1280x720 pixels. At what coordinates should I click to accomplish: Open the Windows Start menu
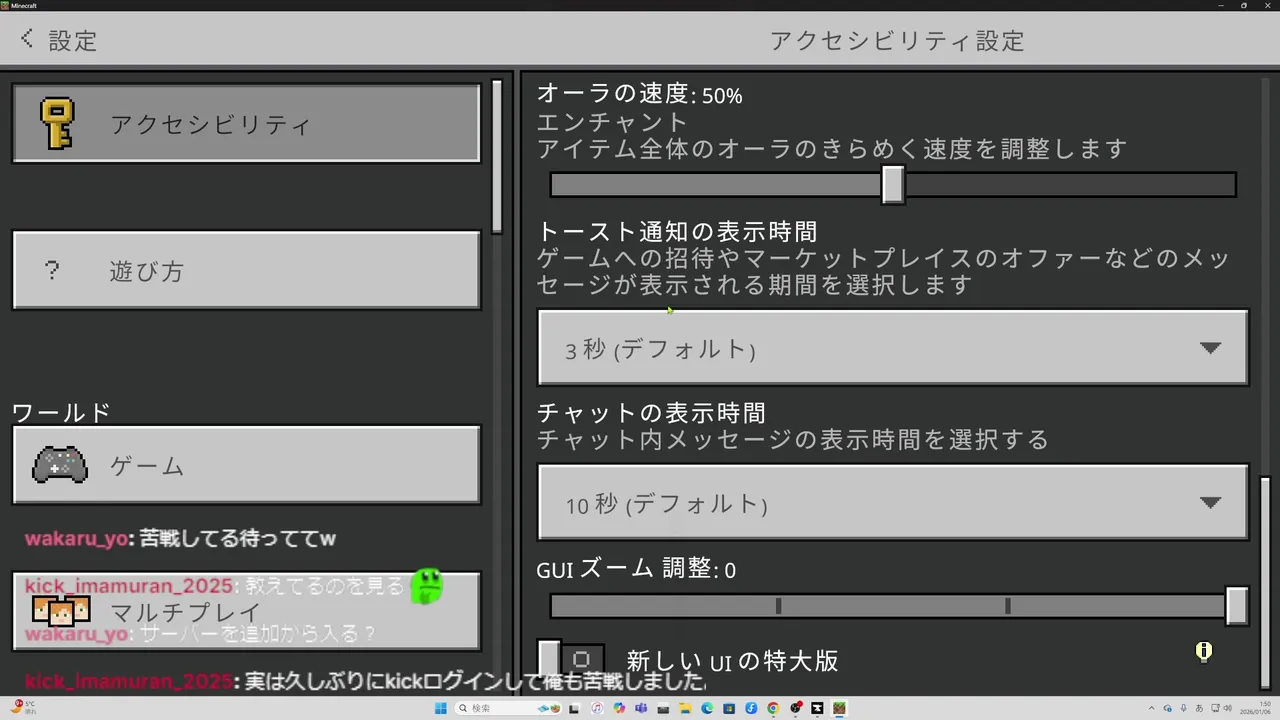(x=440, y=708)
